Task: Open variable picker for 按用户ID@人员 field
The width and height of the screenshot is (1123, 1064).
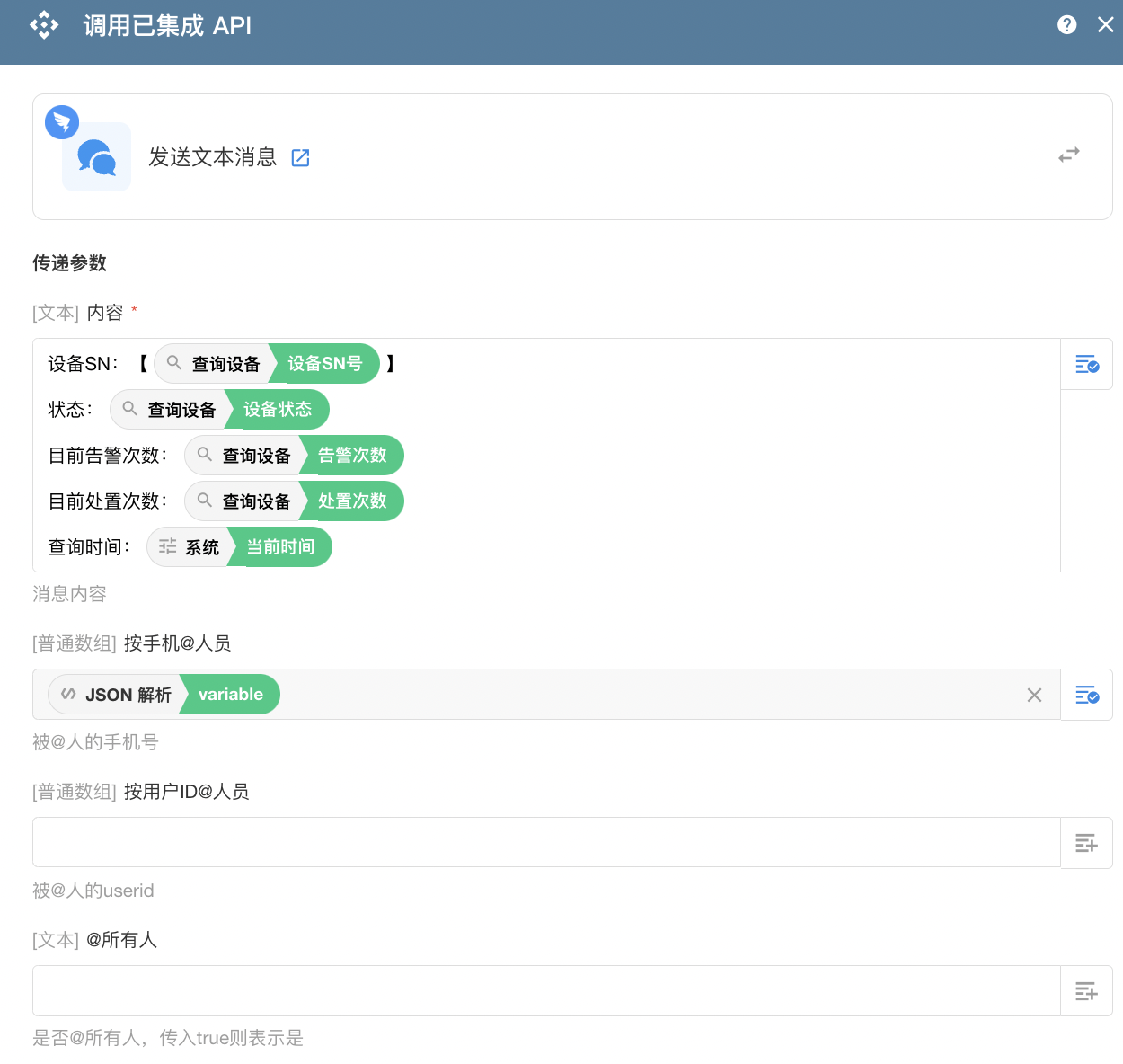Action: tap(1086, 843)
